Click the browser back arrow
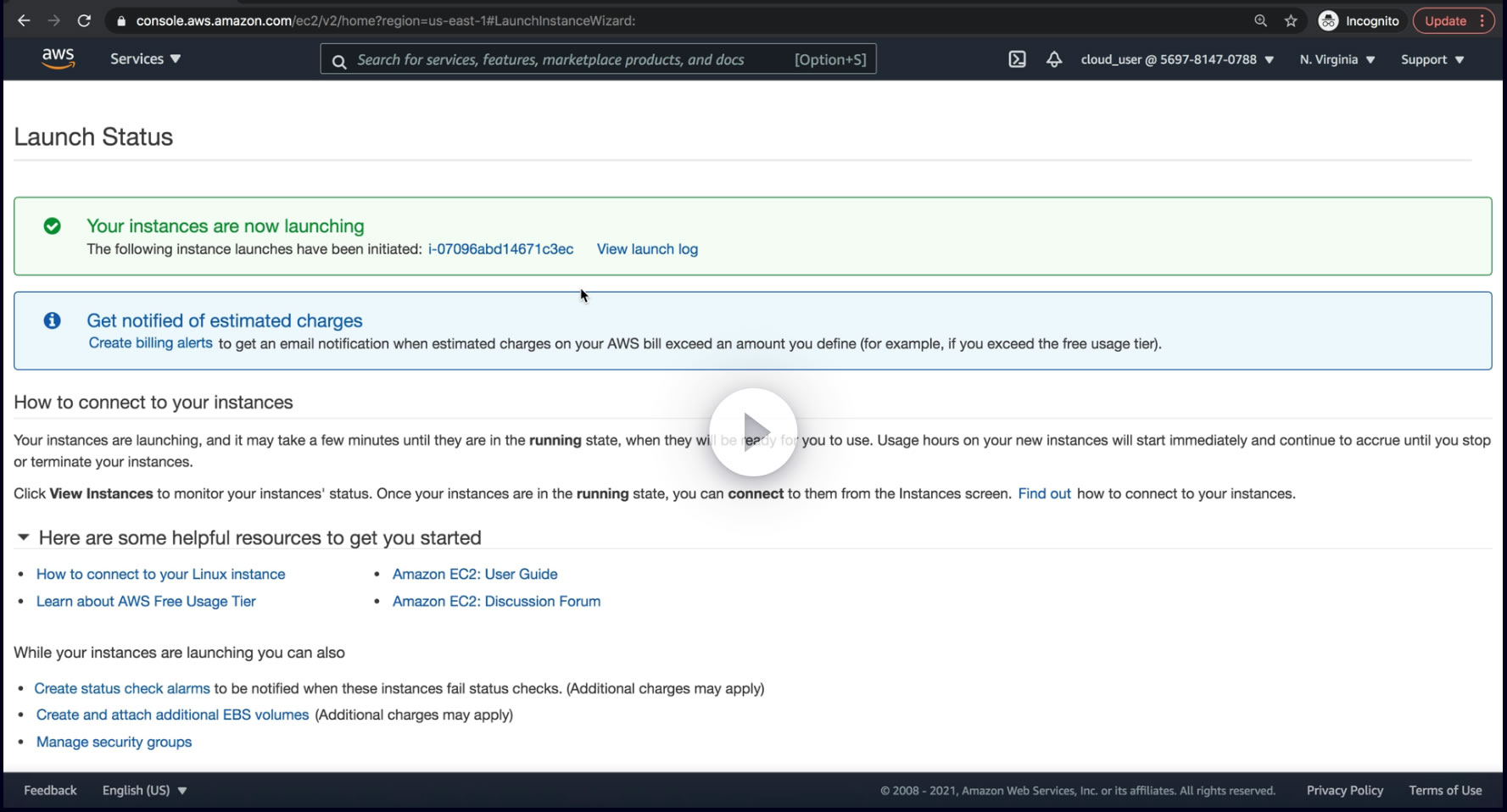Screen dimensions: 1507x812 (x=24, y=20)
